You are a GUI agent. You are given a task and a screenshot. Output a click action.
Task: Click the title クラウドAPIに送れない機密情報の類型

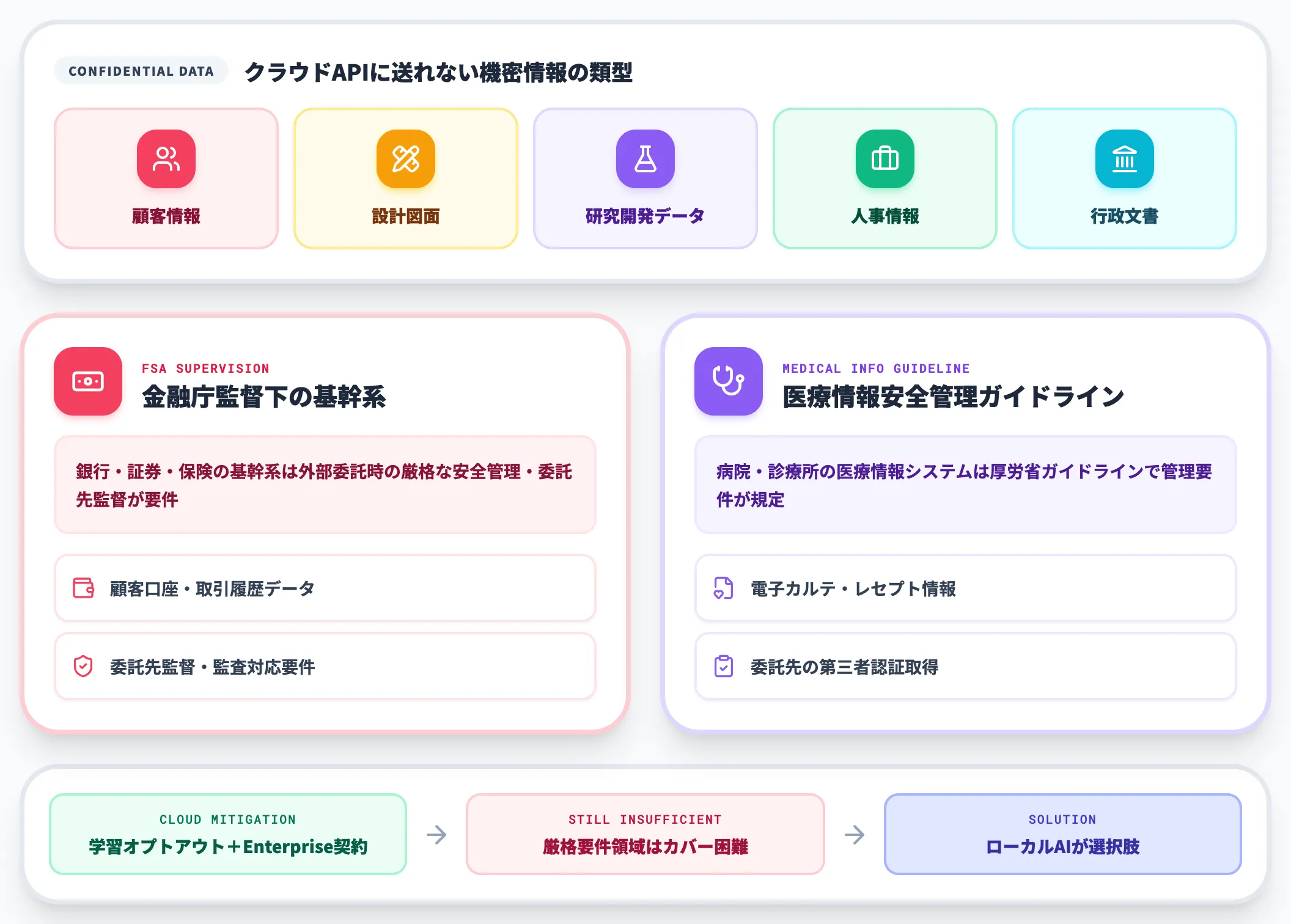(x=438, y=72)
